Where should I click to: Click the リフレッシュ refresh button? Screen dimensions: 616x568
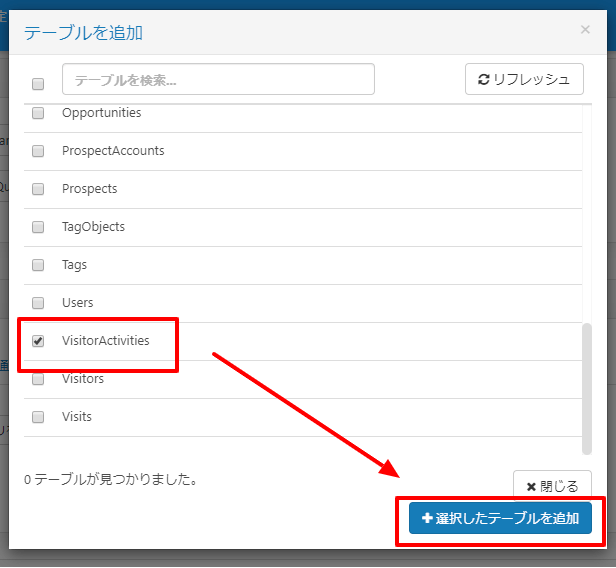pos(524,79)
